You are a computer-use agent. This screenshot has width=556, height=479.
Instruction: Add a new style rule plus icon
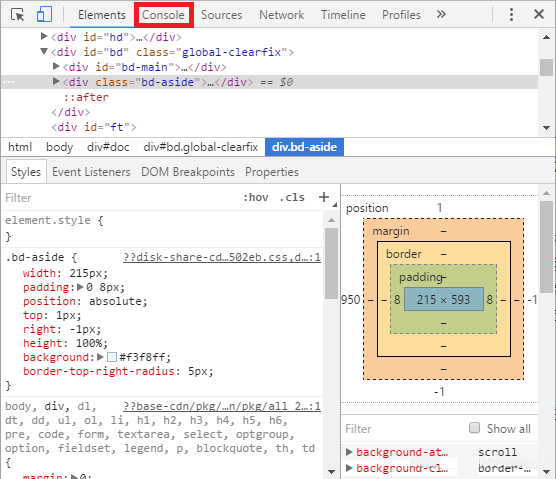click(324, 197)
